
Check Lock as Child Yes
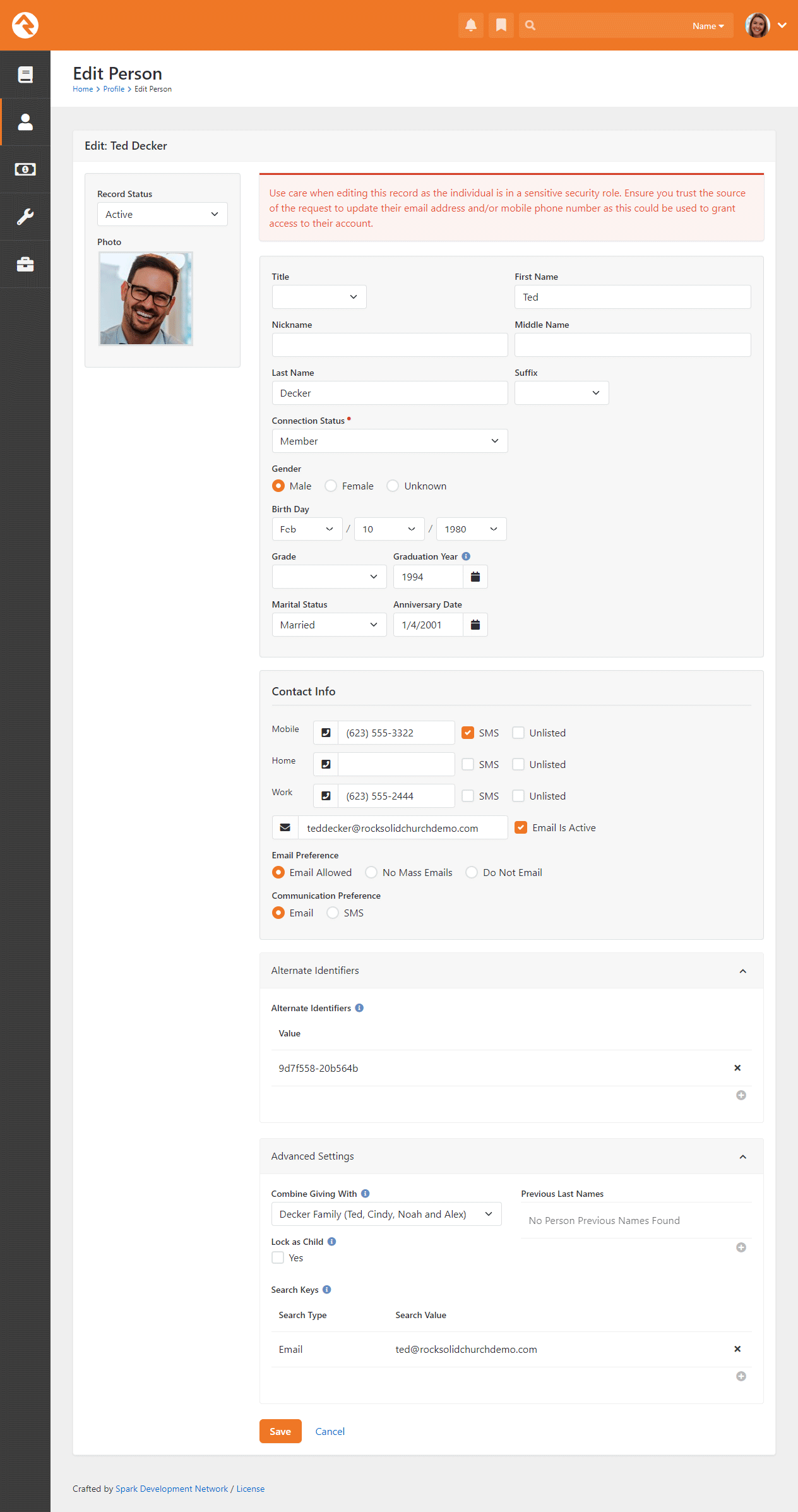278,1257
